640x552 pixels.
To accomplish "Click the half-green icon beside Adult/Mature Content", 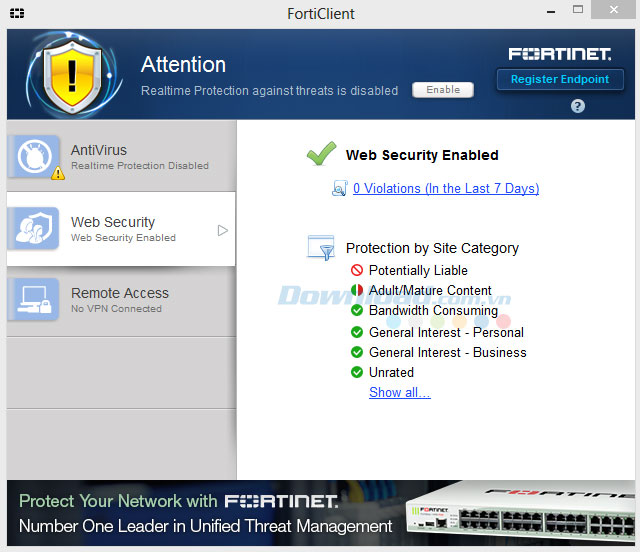I will (357, 290).
